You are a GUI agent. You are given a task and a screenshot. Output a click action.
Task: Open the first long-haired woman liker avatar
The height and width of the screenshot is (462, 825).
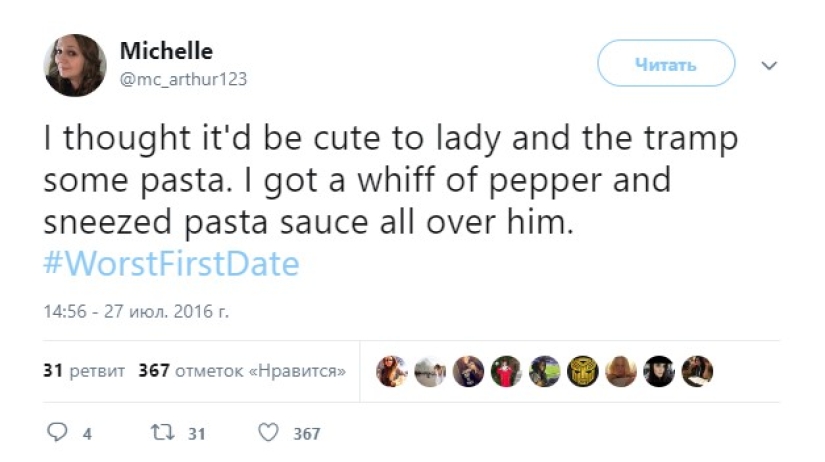click(x=391, y=371)
